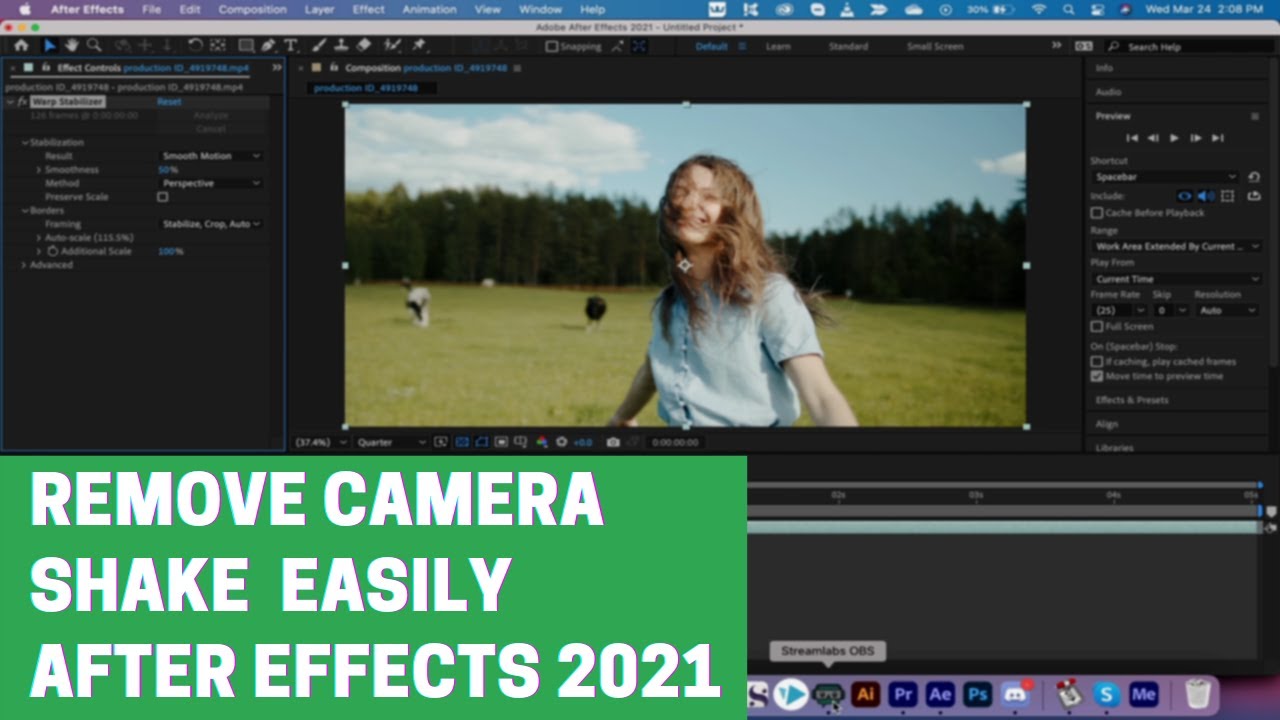This screenshot has width=1280, height=720.
Task: Open the Layer menu
Action: point(319,10)
